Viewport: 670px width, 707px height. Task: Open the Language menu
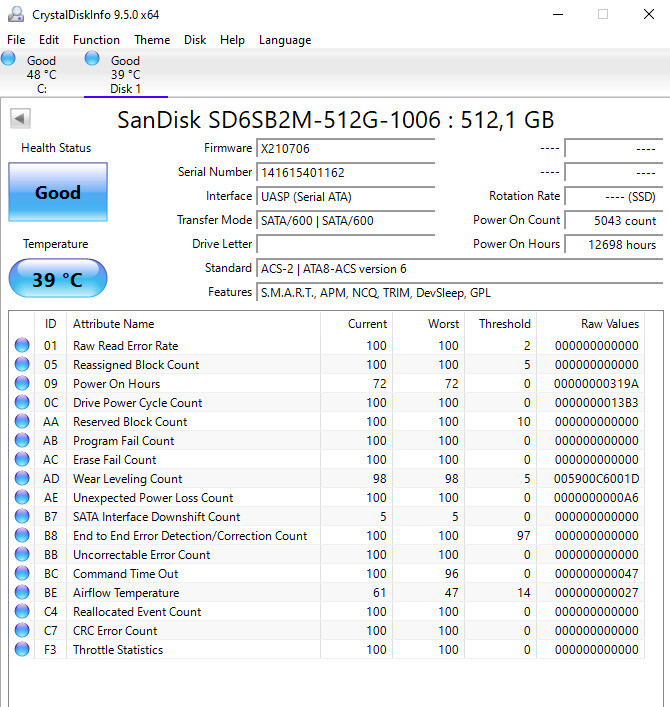point(285,40)
